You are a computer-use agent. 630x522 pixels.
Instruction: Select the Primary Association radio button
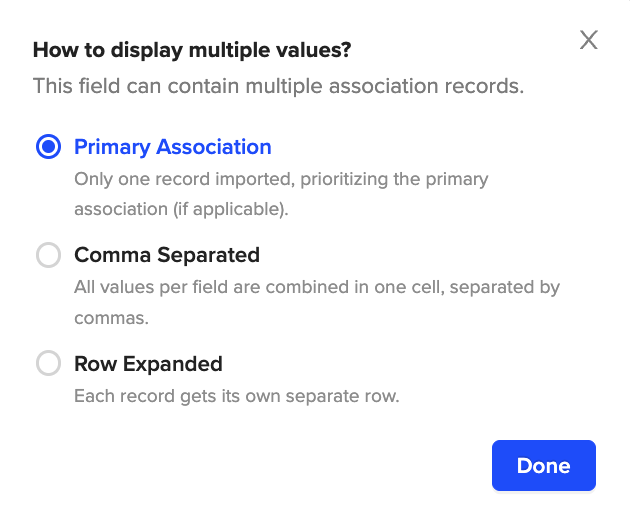(x=48, y=147)
